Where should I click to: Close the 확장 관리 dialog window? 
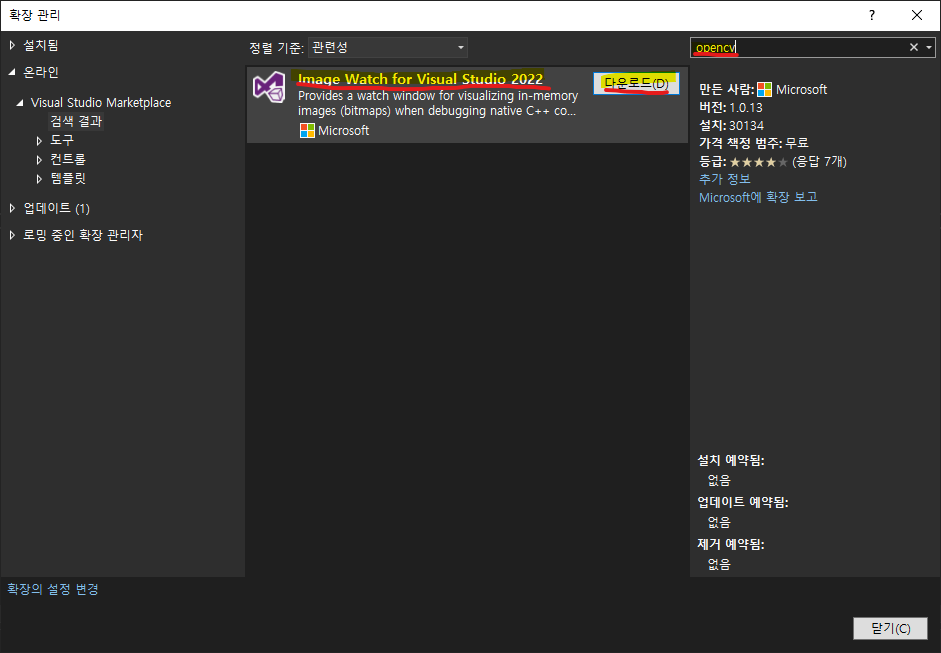[916, 16]
